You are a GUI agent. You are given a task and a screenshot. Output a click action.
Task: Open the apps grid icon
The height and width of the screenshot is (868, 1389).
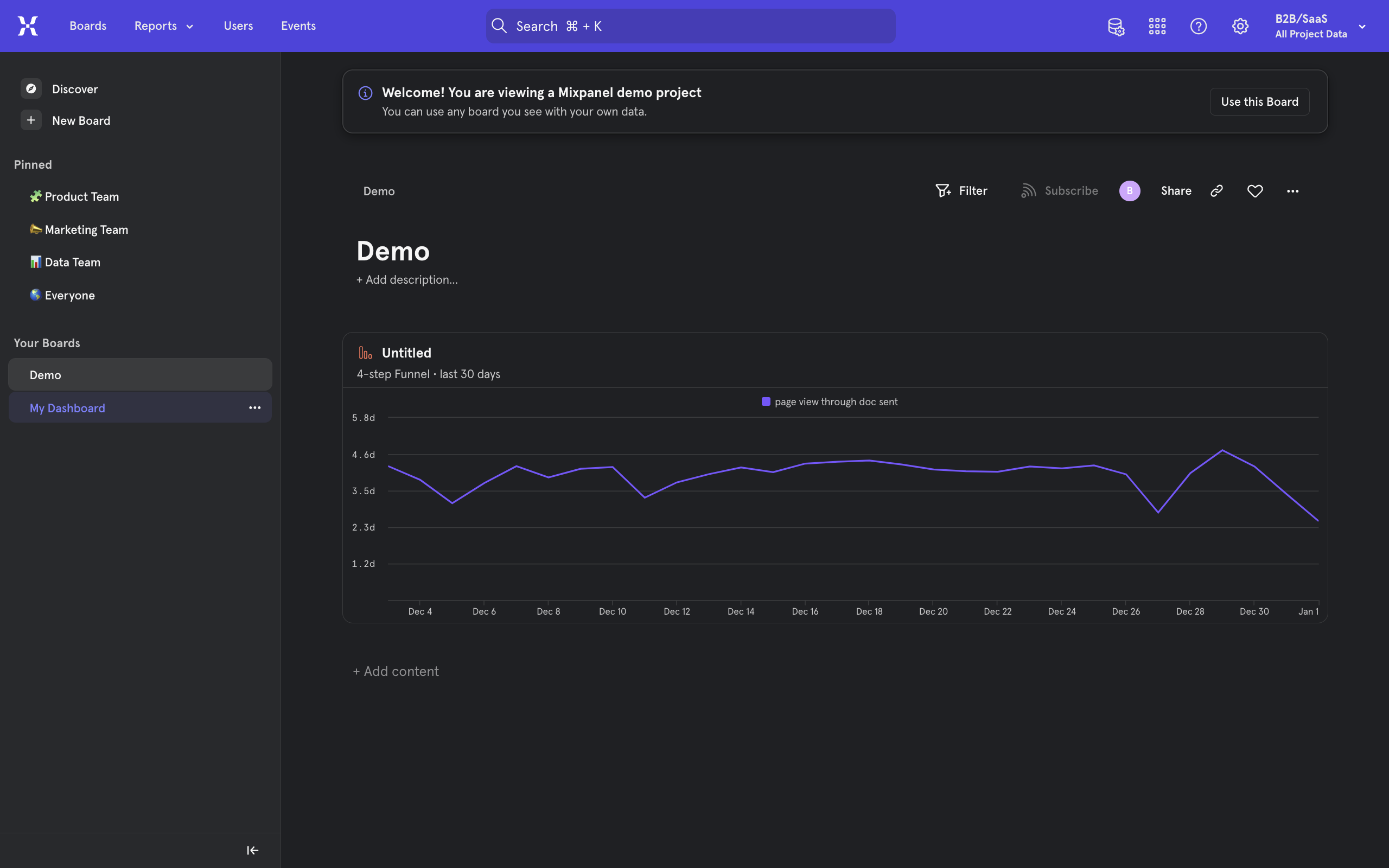(1157, 27)
